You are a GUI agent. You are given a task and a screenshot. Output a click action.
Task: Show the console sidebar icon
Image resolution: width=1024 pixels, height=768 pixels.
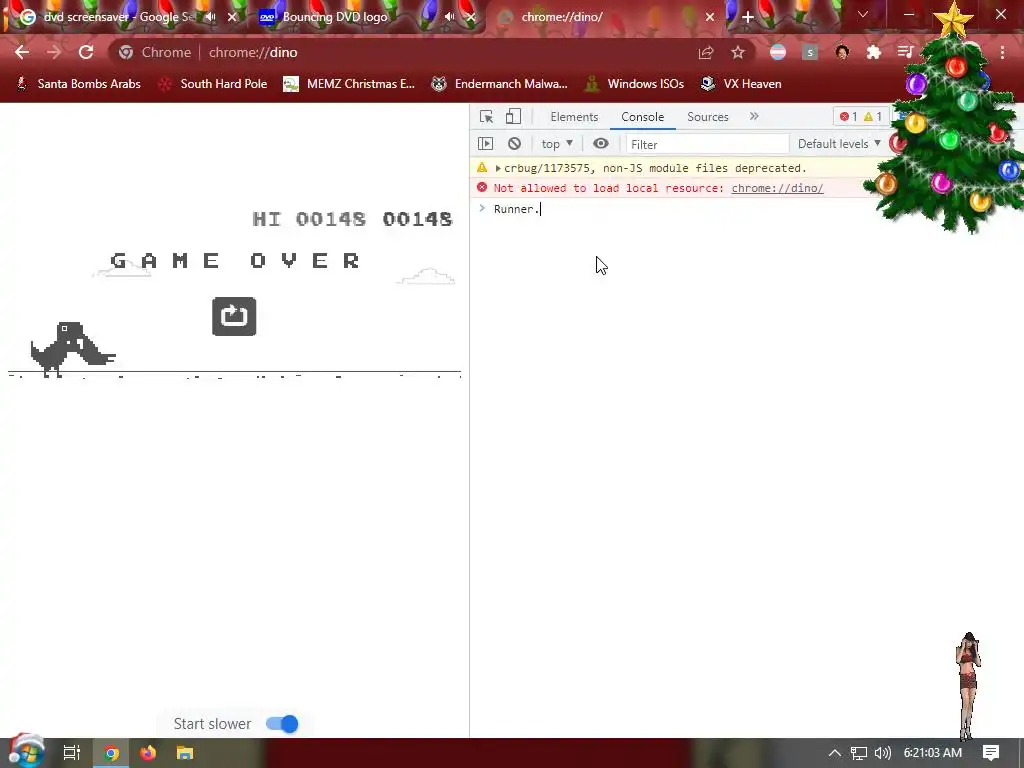coord(485,144)
